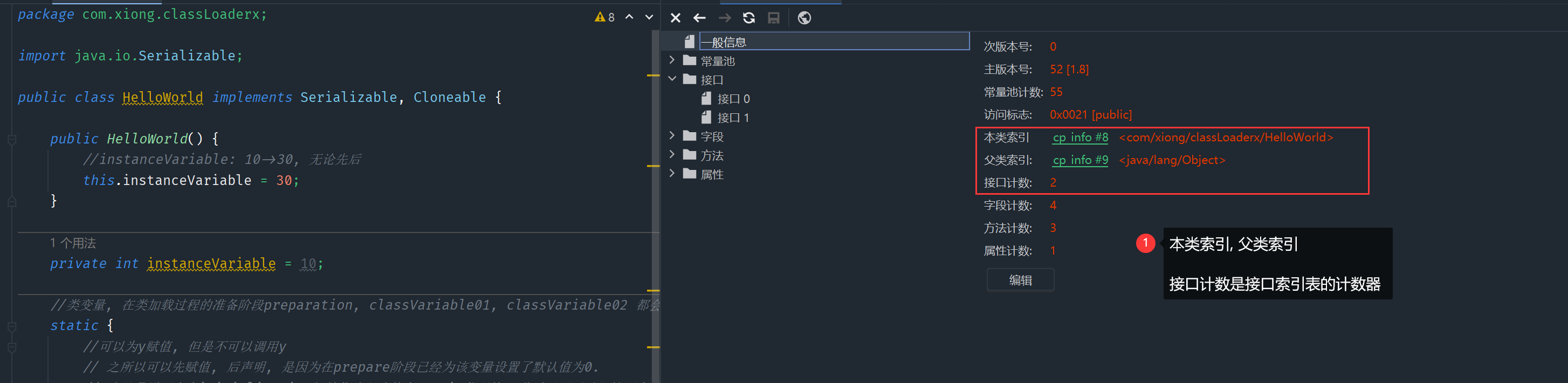1568x383 pixels.
Task: Expand the 属性 tree node
Action: [x=672, y=174]
